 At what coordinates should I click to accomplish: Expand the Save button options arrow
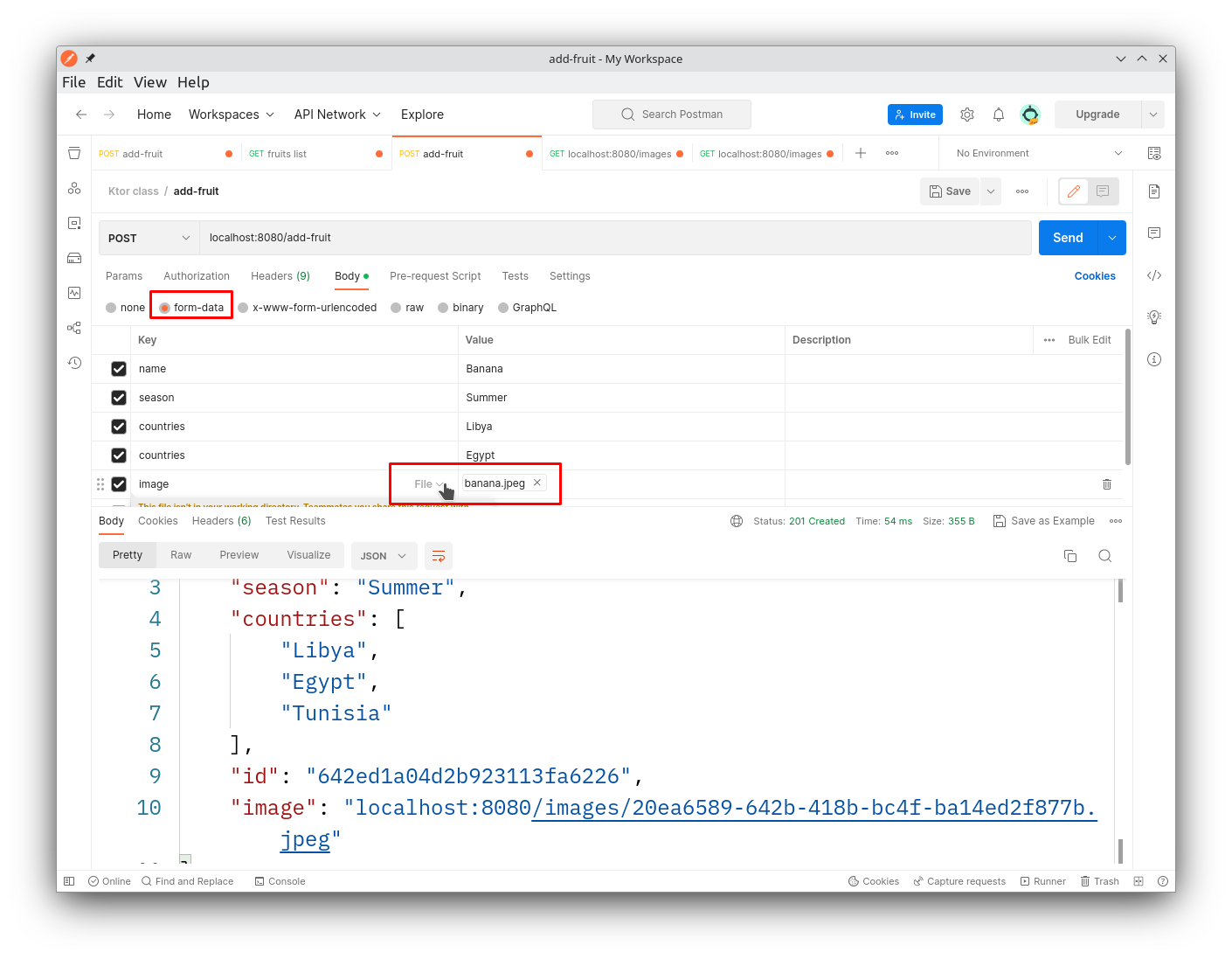pos(991,191)
